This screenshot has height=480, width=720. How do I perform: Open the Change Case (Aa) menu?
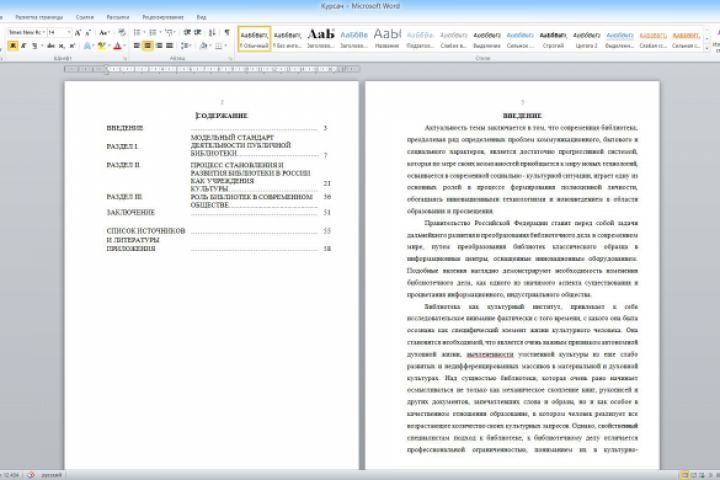104,33
